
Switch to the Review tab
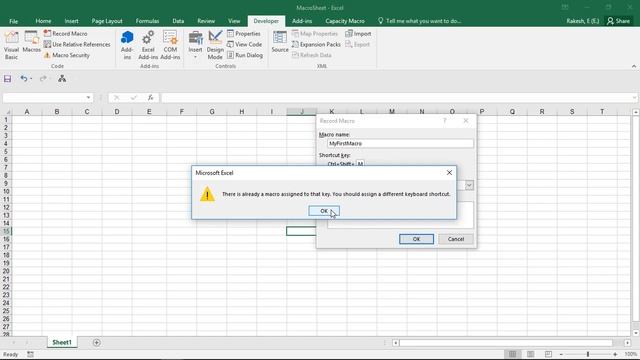coord(206,21)
